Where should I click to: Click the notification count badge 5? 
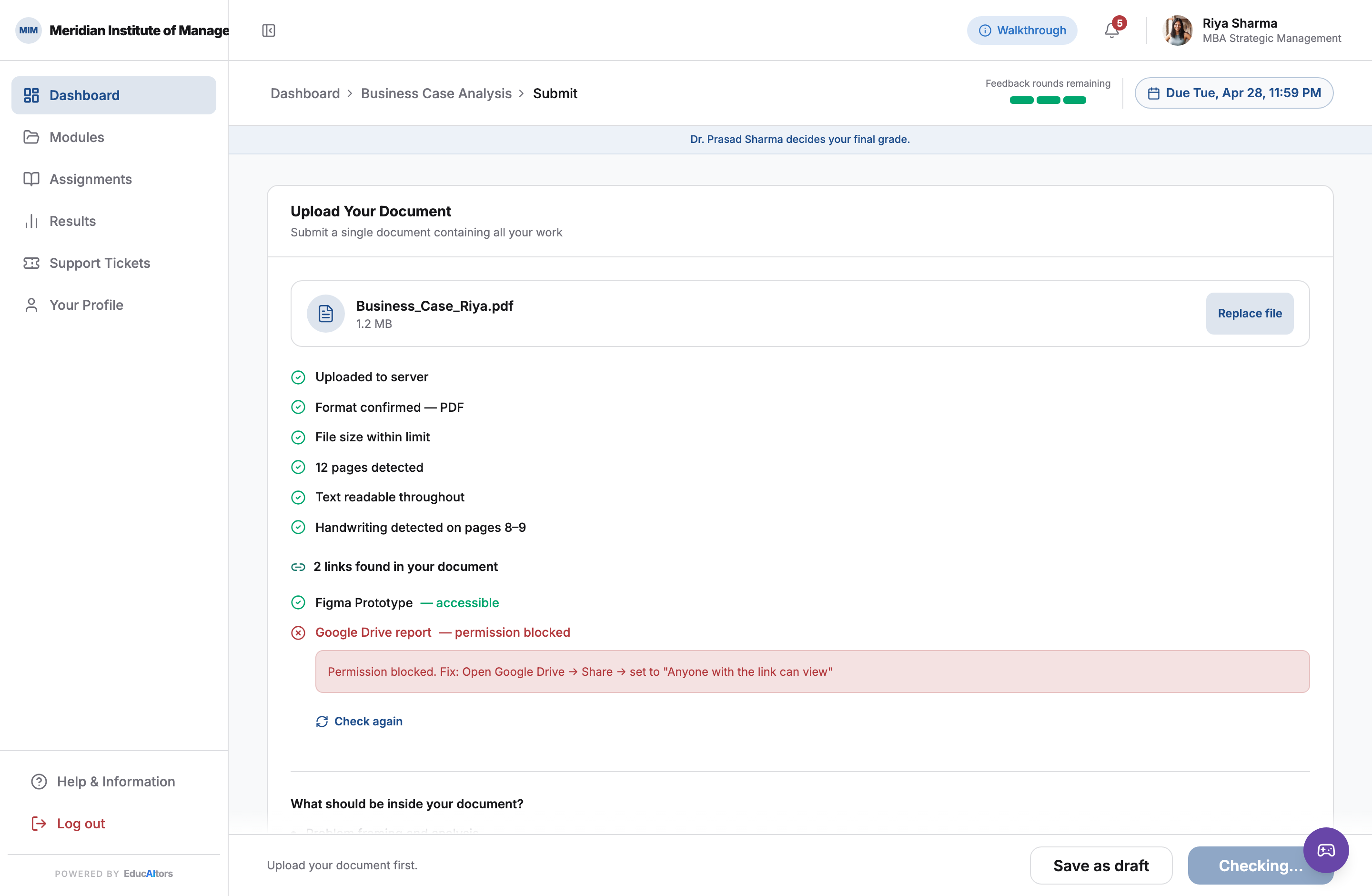click(x=1120, y=23)
